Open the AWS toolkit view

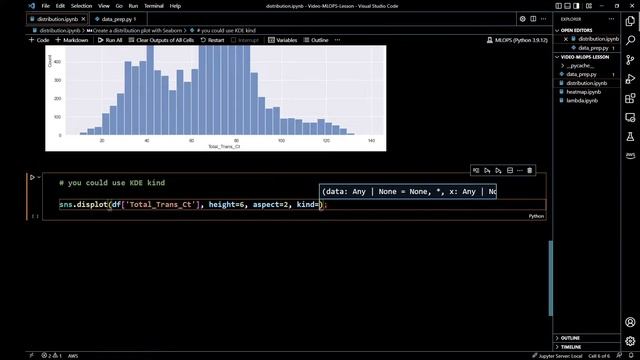click(x=630, y=156)
